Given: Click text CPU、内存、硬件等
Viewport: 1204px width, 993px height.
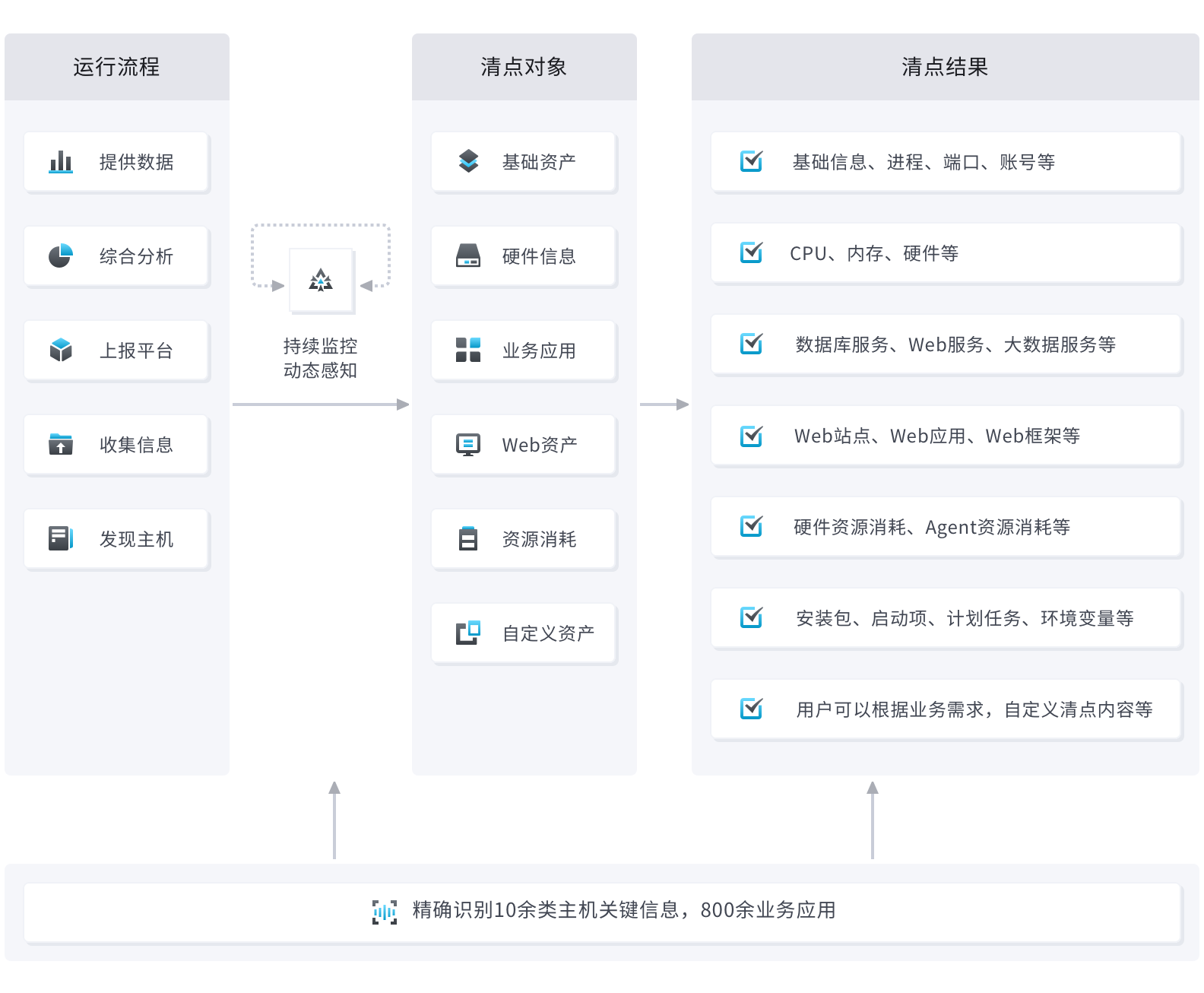Looking at the screenshot, I should click(874, 253).
